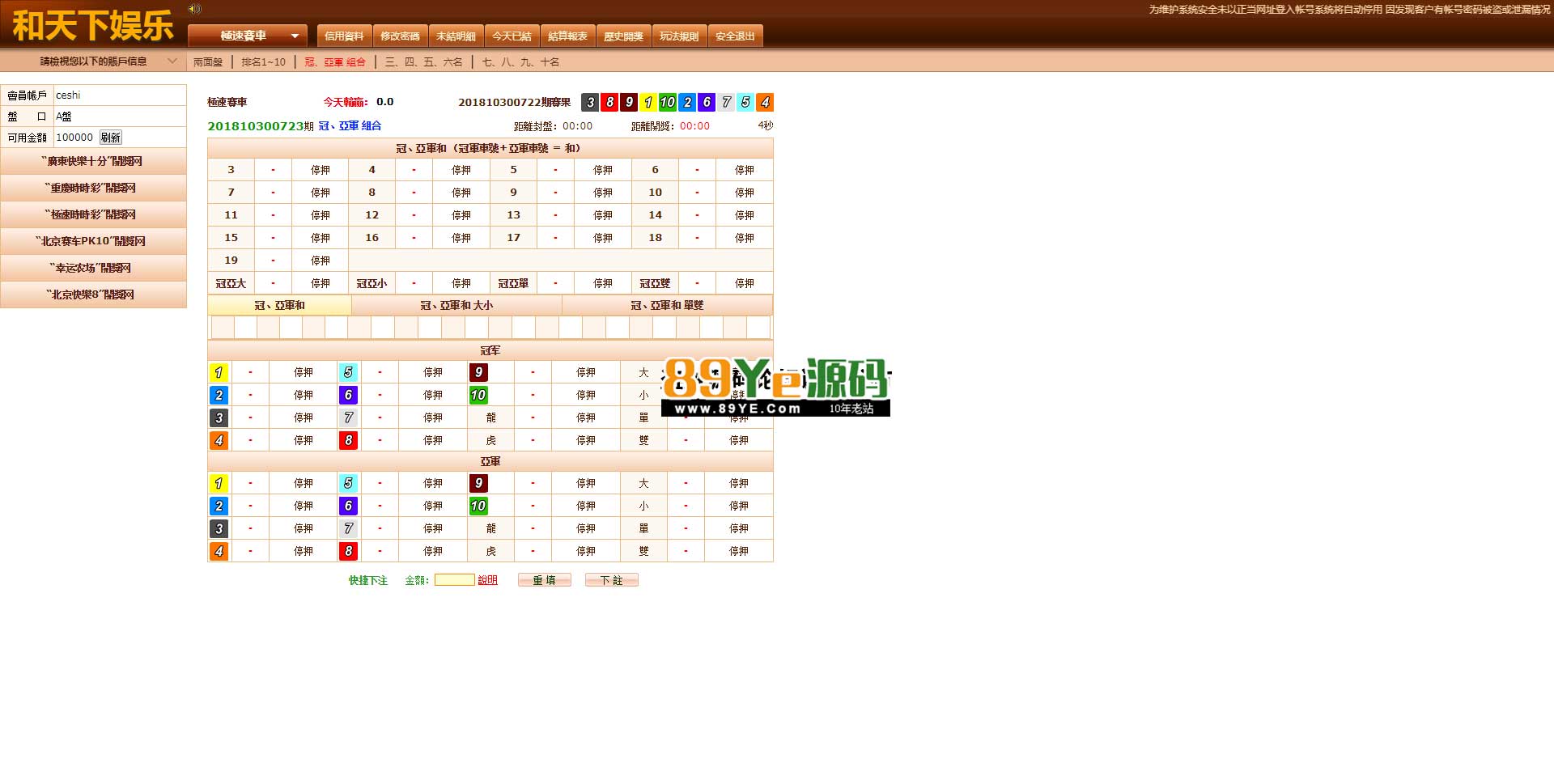1554x784 pixels.
Task: Open 修改密碼 menu item
Action: pos(400,36)
